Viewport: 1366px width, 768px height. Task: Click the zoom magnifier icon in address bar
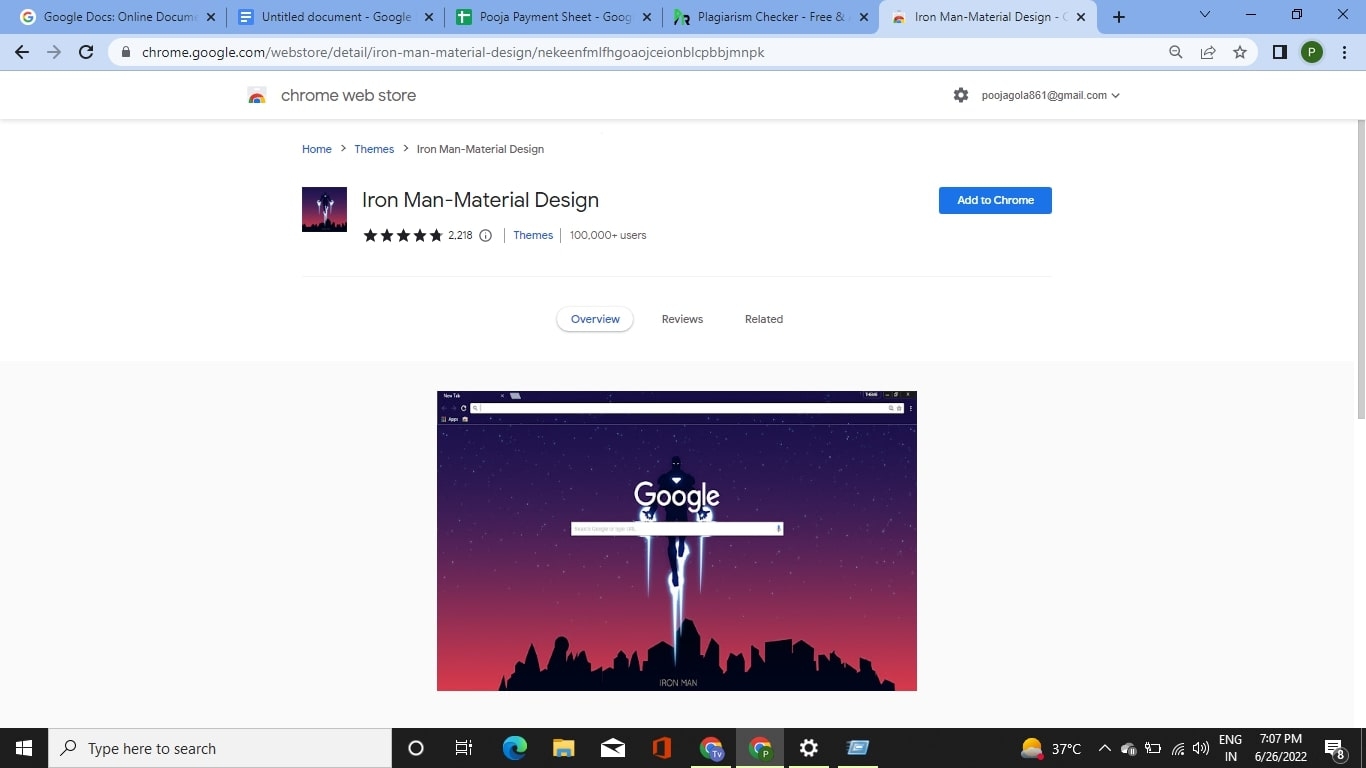click(1176, 52)
